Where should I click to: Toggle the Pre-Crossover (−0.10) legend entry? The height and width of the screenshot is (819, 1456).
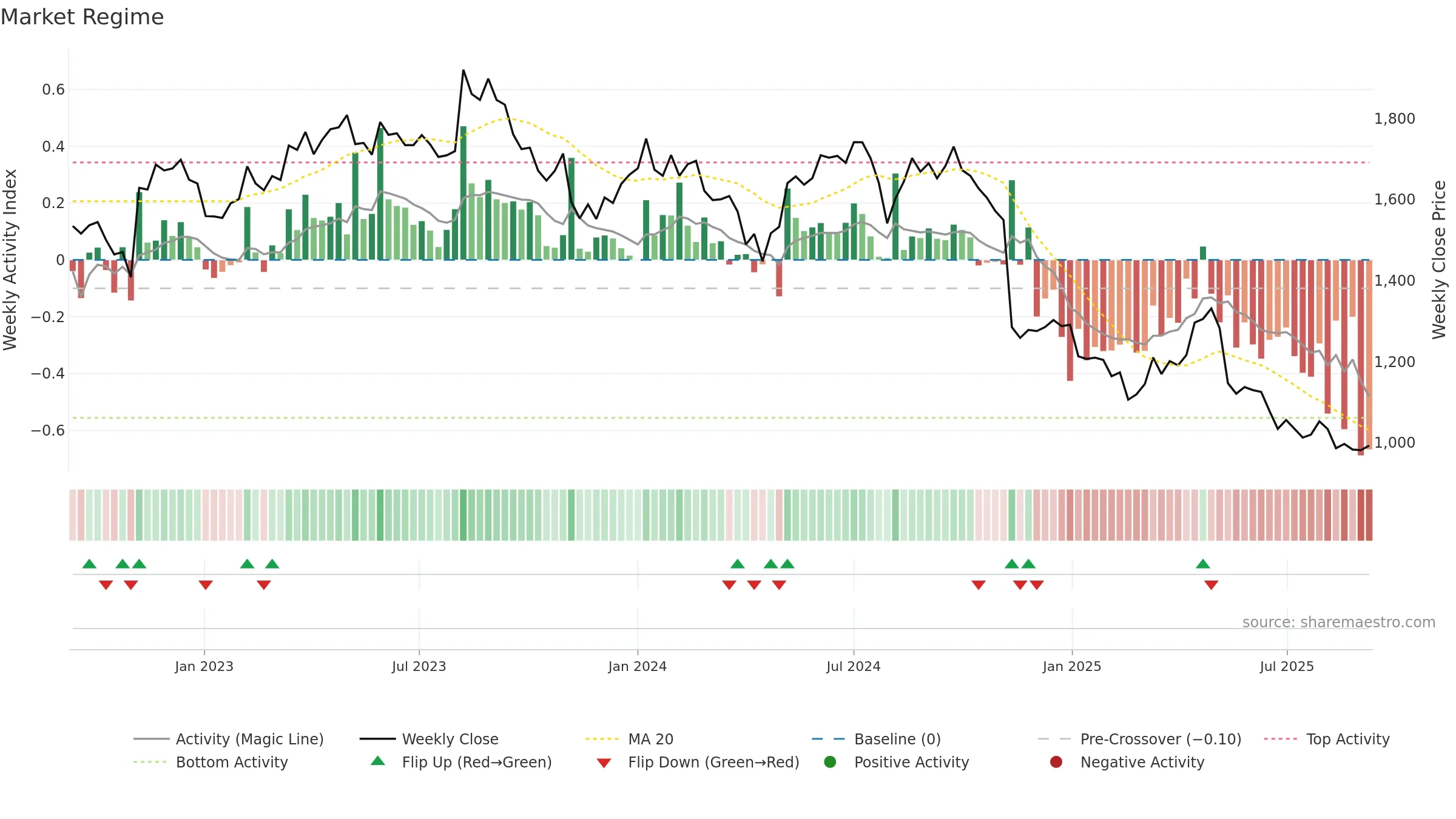point(1139,739)
